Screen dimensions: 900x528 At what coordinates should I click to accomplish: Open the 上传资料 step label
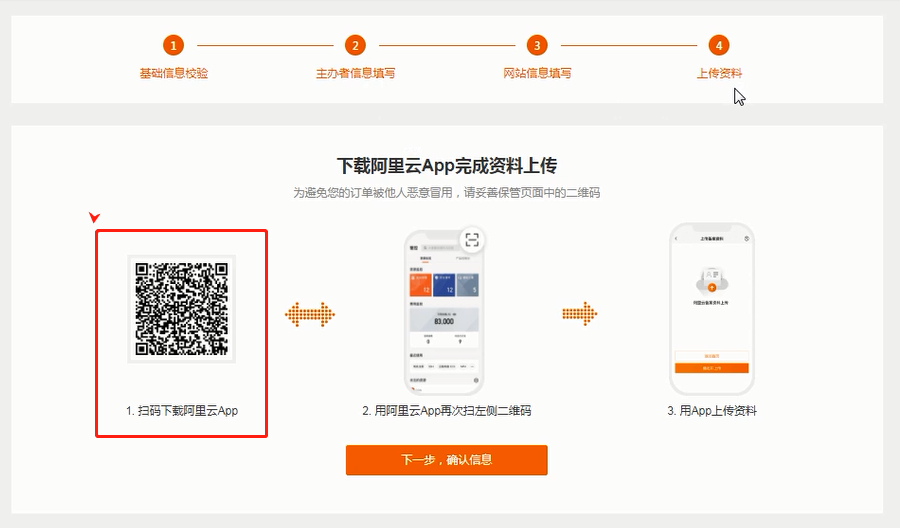[x=719, y=73]
